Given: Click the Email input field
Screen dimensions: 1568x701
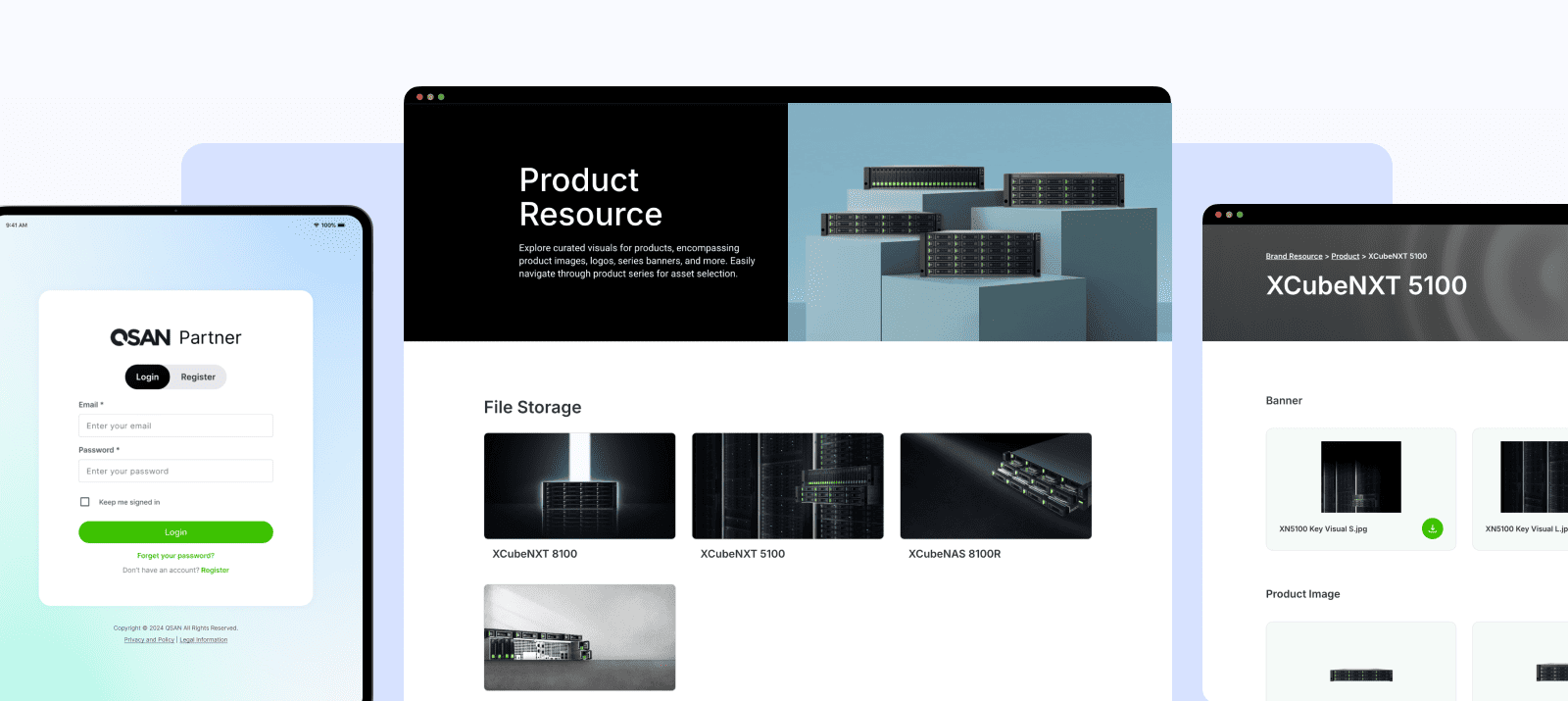Looking at the screenshot, I should click(175, 426).
